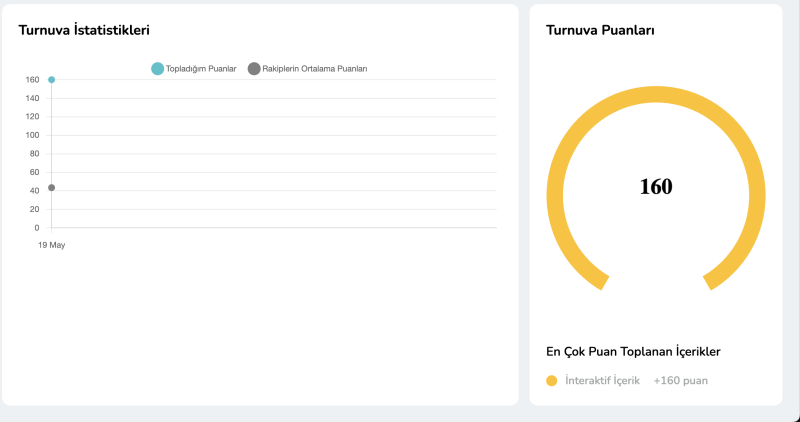Click the 120 label on the y-axis
This screenshot has height=422, width=800.
(x=33, y=116)
